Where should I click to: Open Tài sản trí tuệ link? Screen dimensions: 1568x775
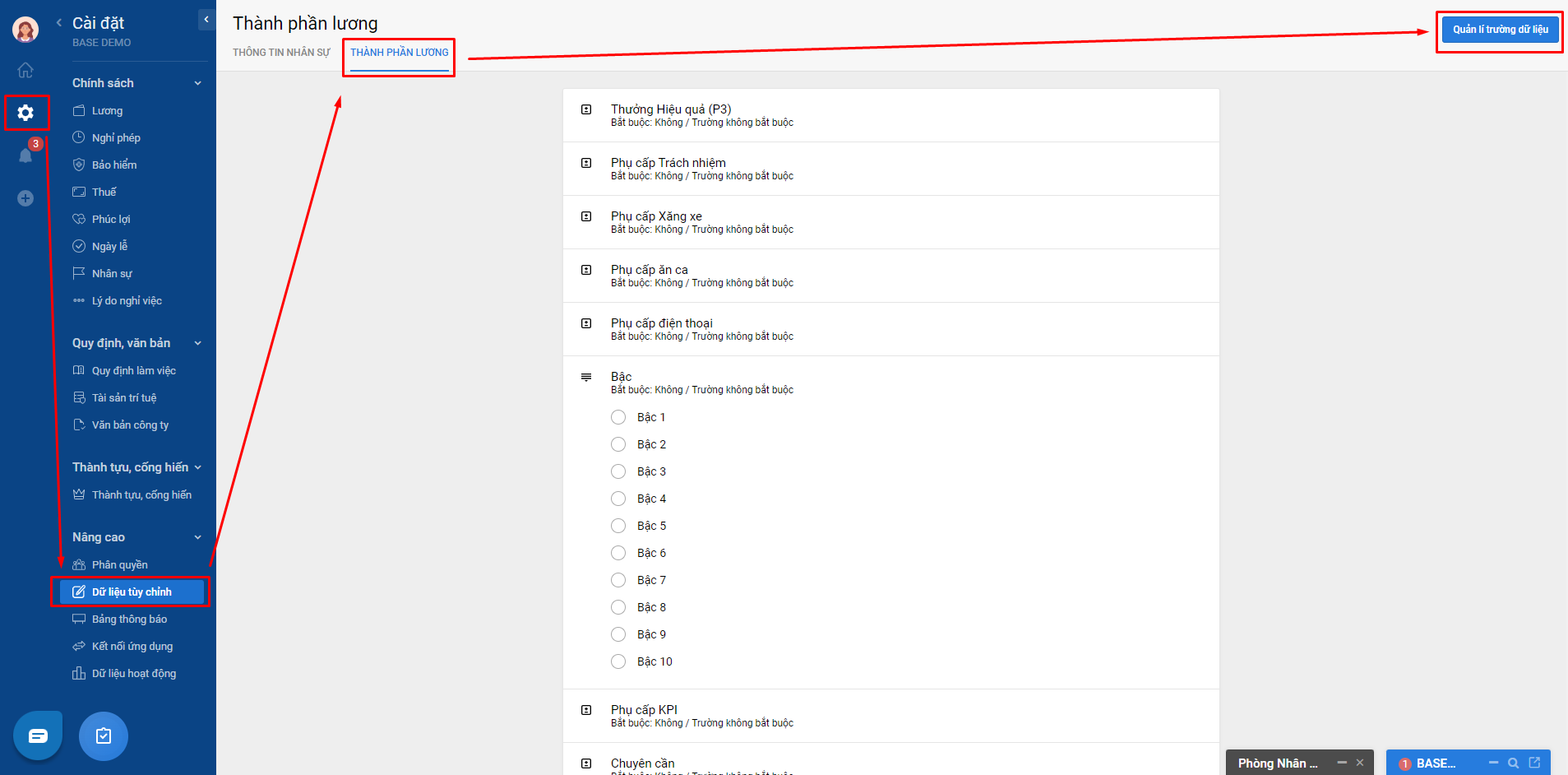(x=124, y=397)
